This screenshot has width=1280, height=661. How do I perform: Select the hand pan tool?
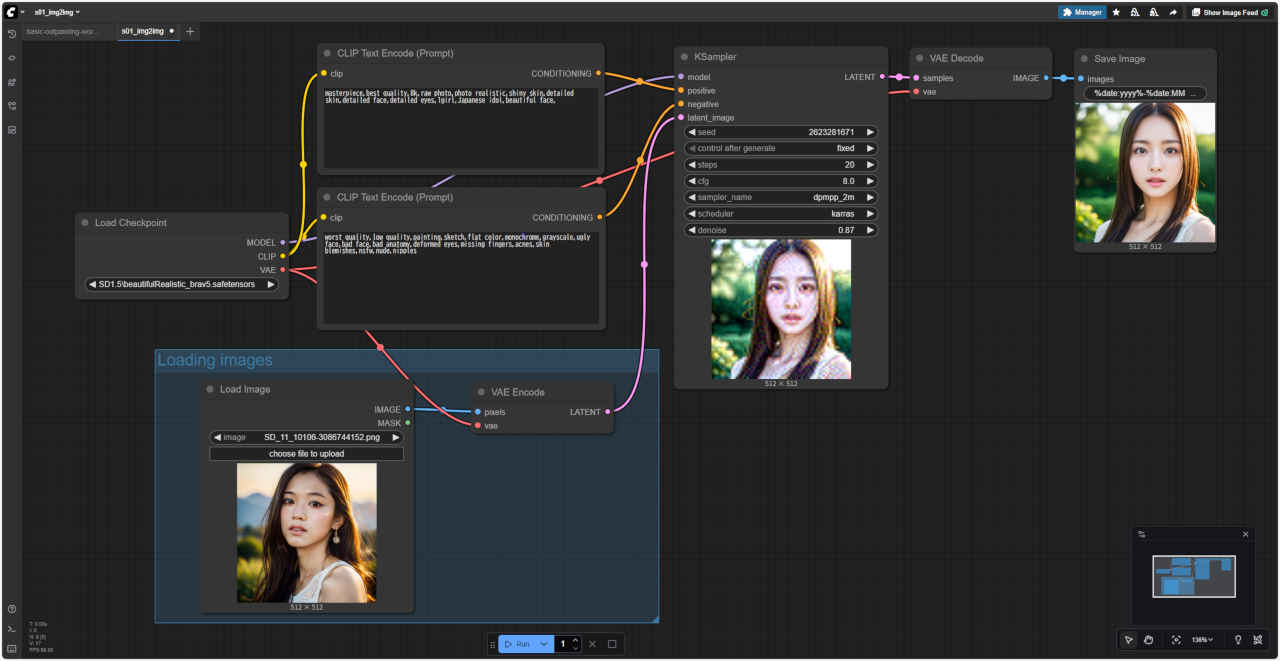coord(1149,640)
